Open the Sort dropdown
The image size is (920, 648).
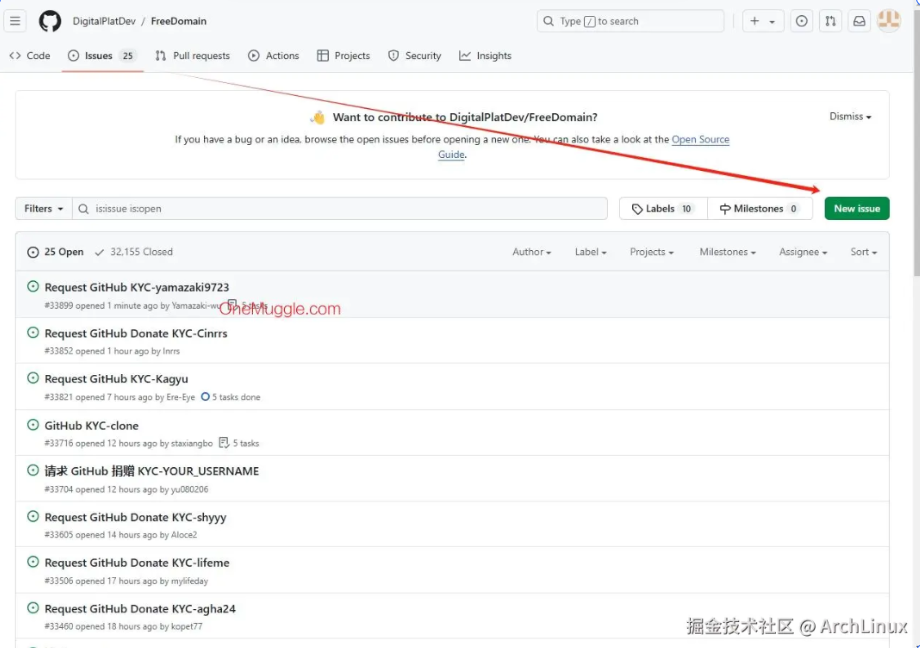click(x=864, y=252)
